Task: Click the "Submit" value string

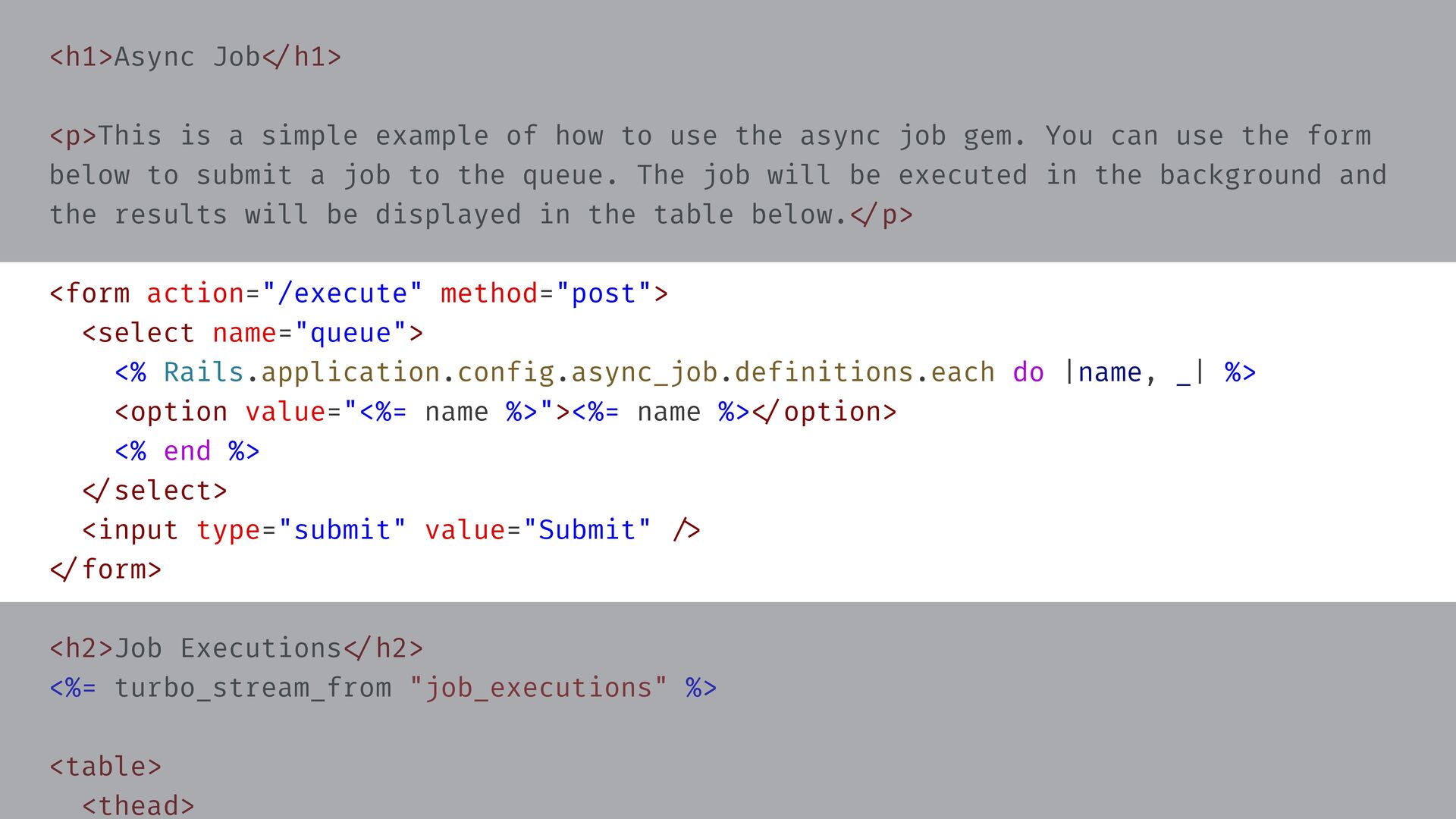Action: 587,530
